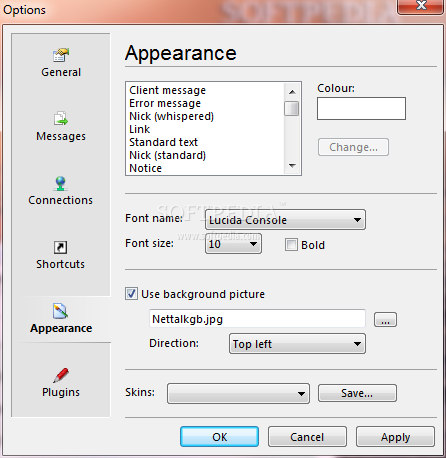This screenshot has width=446, height=458.
Task: Expand the Skins dropdown
Action: (238, 393)
